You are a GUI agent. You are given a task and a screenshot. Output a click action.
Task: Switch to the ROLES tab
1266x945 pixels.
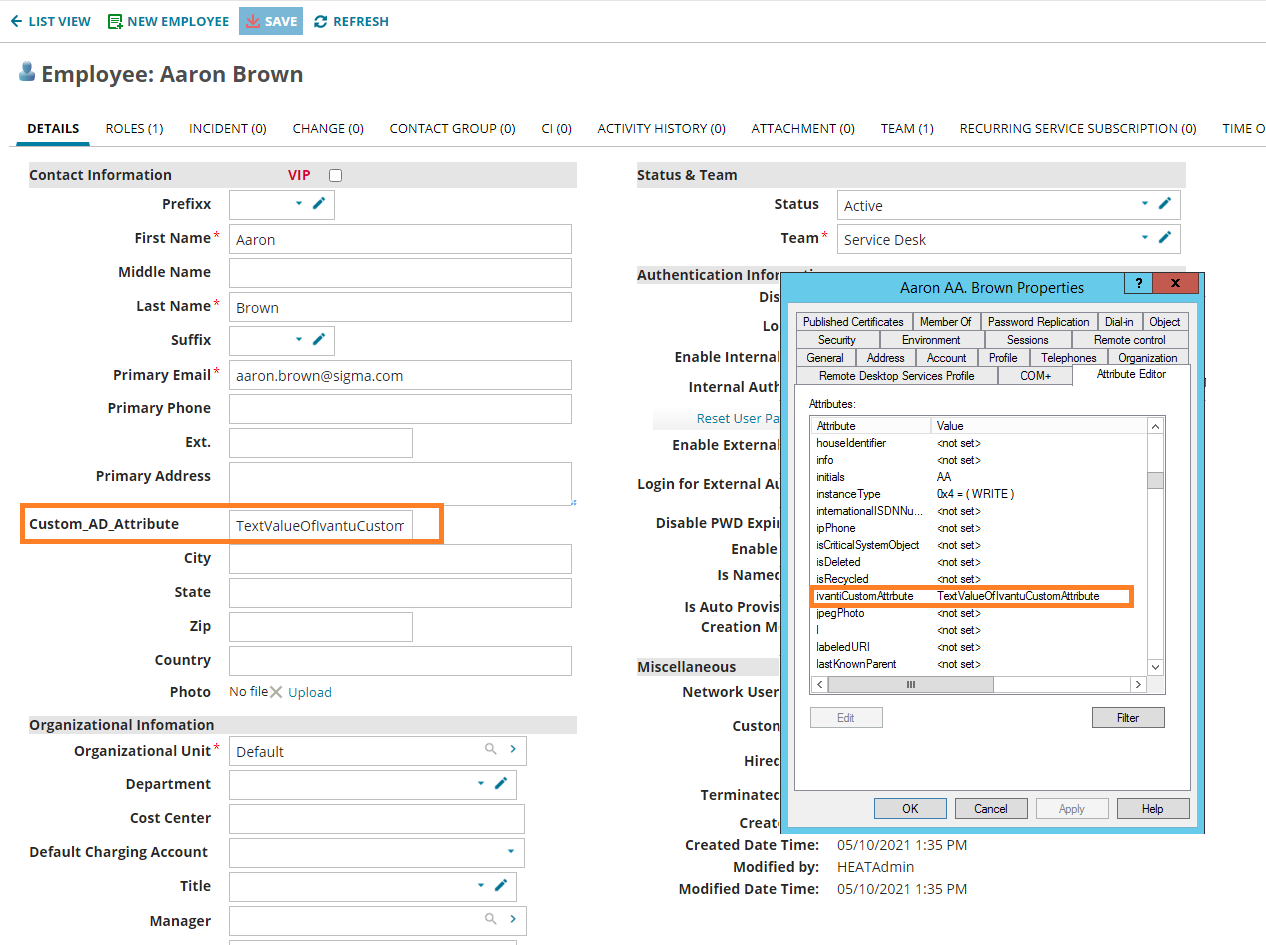click(133, 128)
